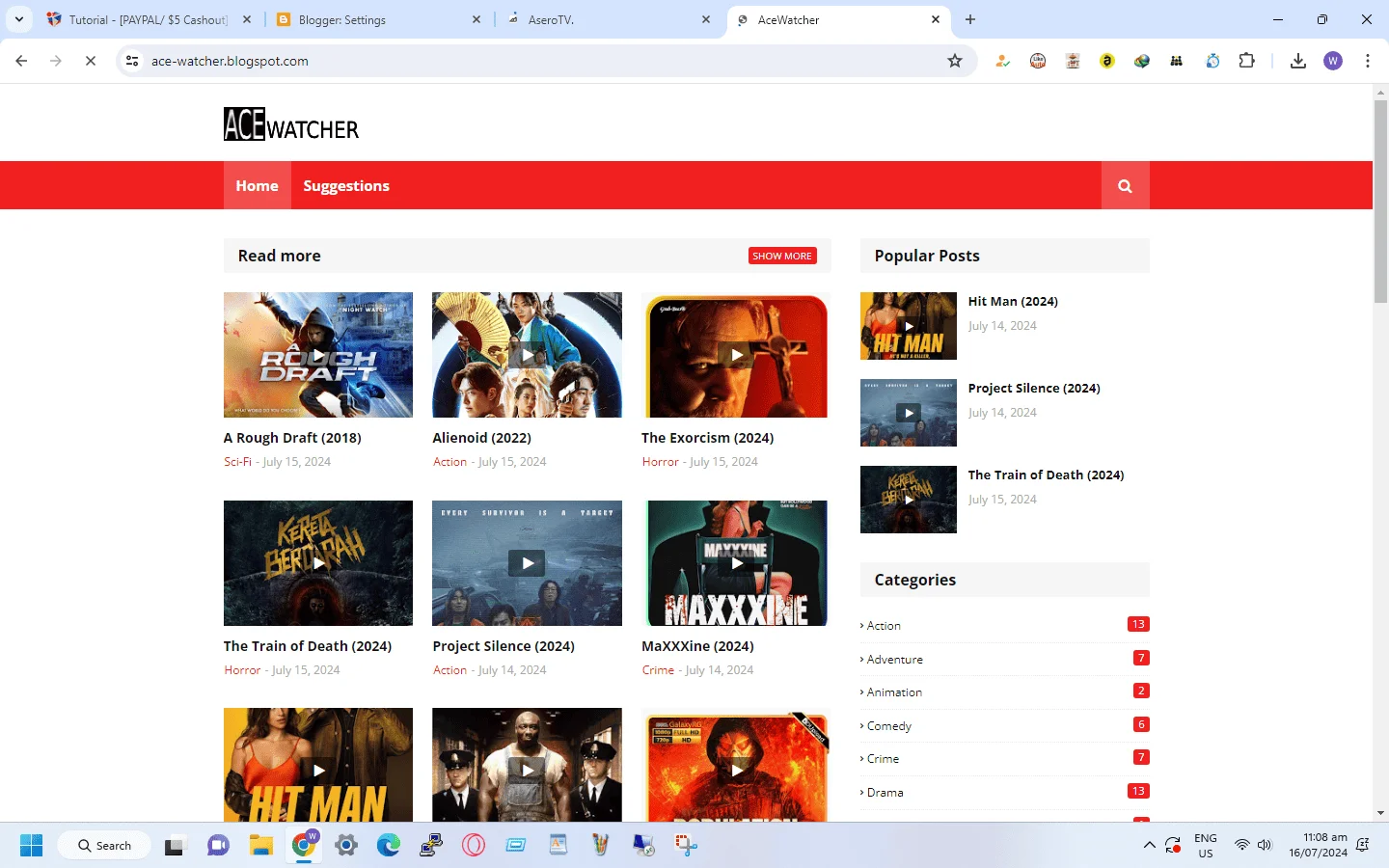The width and height of the screenshot is (1389, 868).
Task: Open Settings gear icon on taskbar
Action: click(346, 846)
